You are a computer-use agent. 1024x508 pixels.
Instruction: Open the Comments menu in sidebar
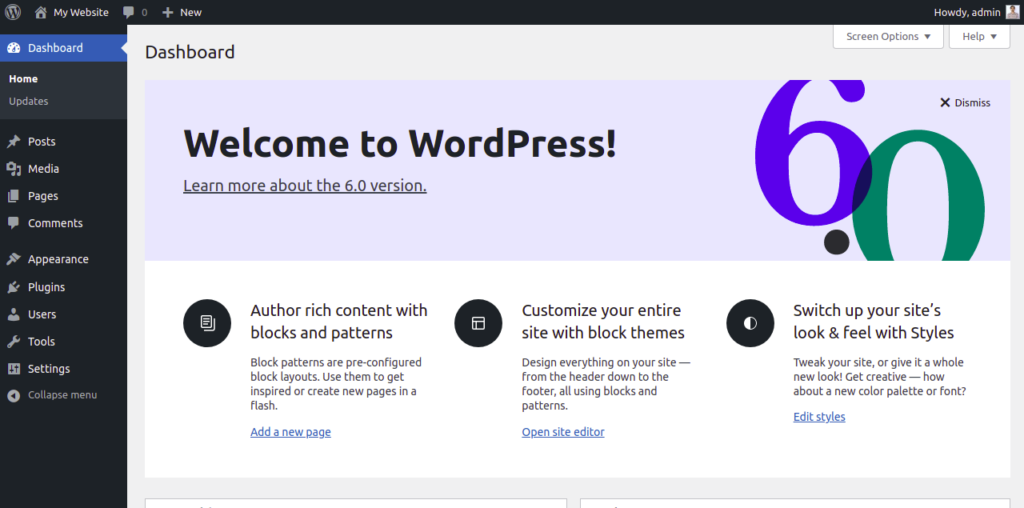click(63, 223)
